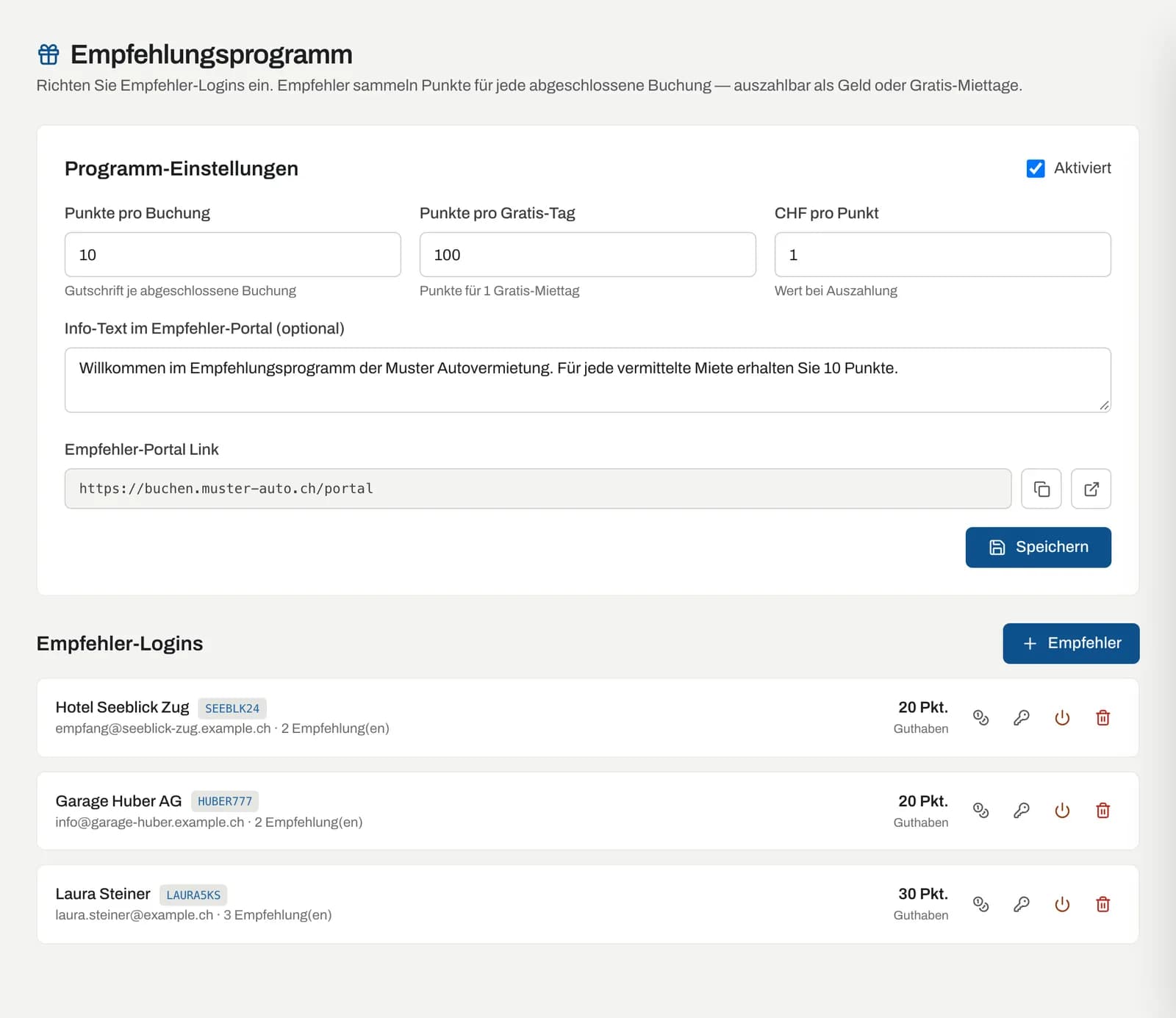
Task: Open points payout for Laura Steiner
Action: pyautogui.click(x=980, y=904)
